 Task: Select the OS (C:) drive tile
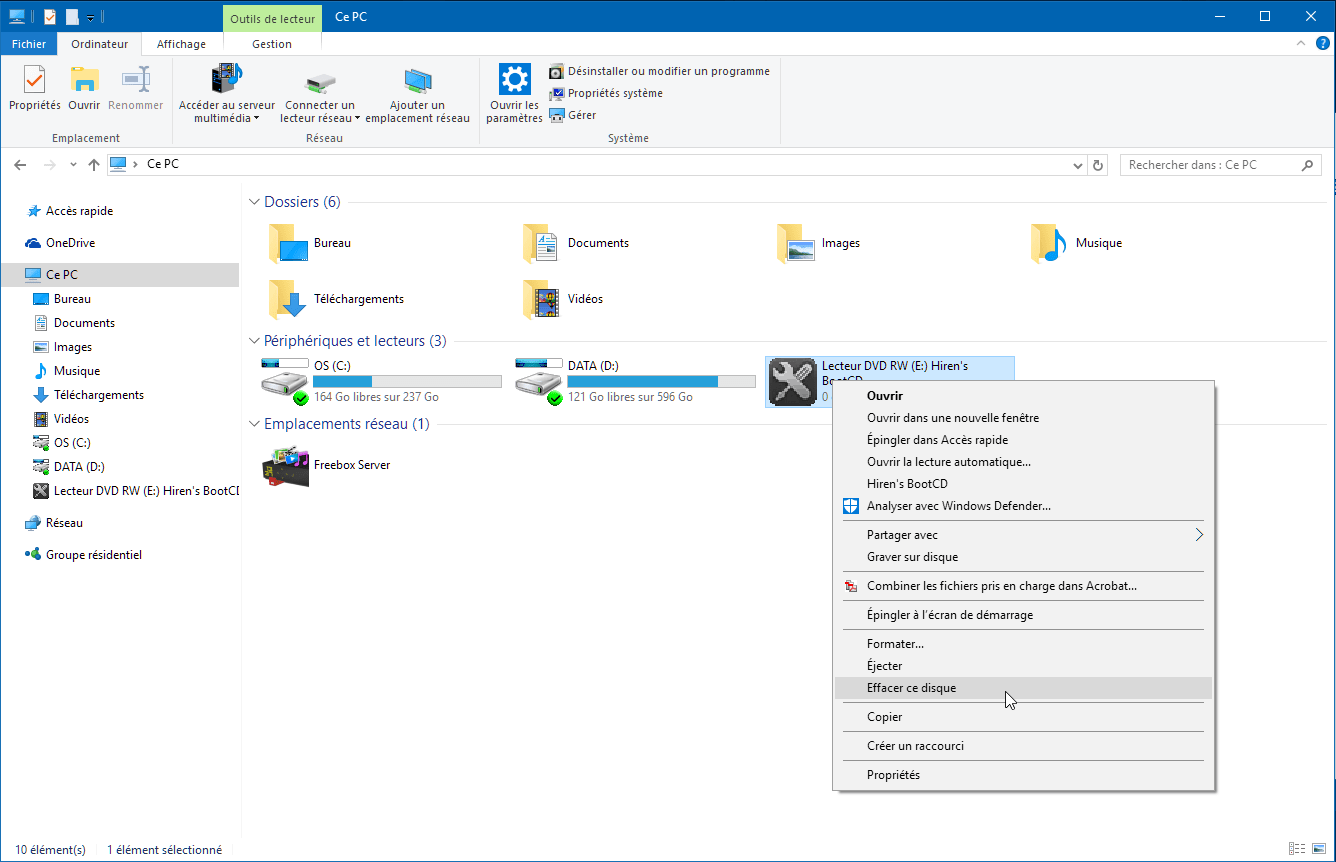pos(381,381)
